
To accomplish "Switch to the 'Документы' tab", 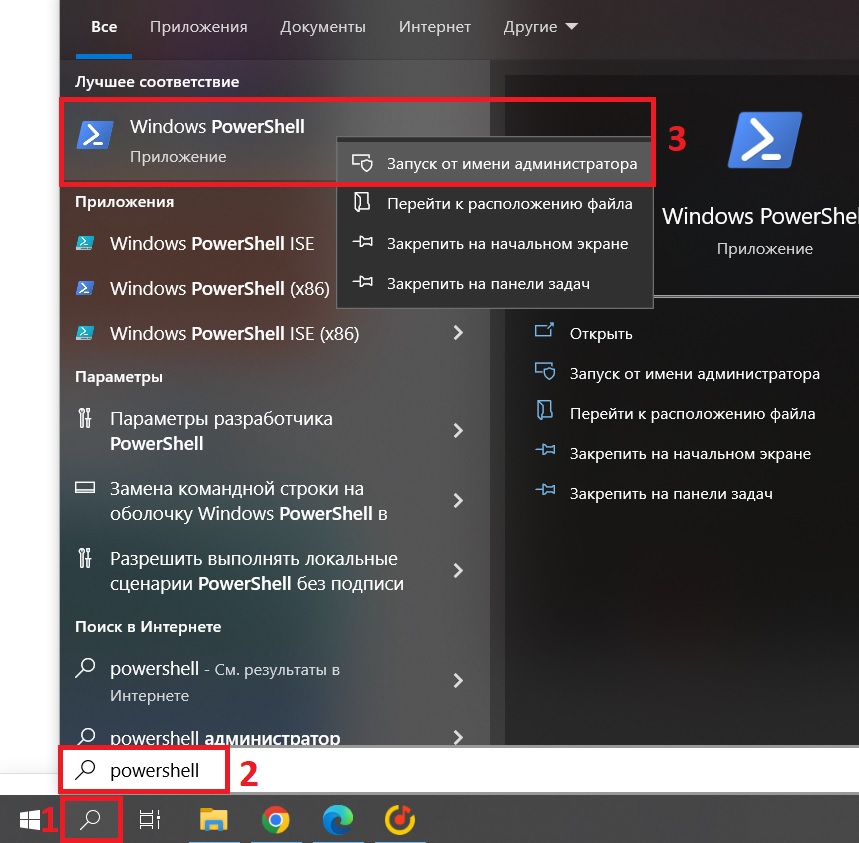I will click(323, 26).
